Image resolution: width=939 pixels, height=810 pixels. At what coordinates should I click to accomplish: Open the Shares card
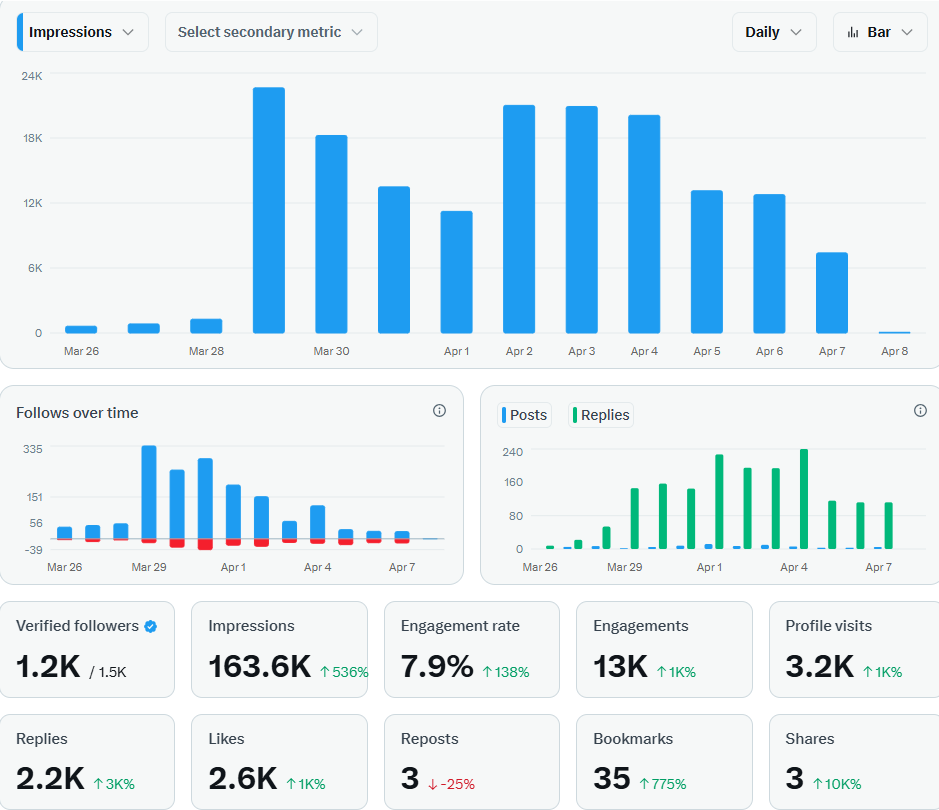coord(854,762)
